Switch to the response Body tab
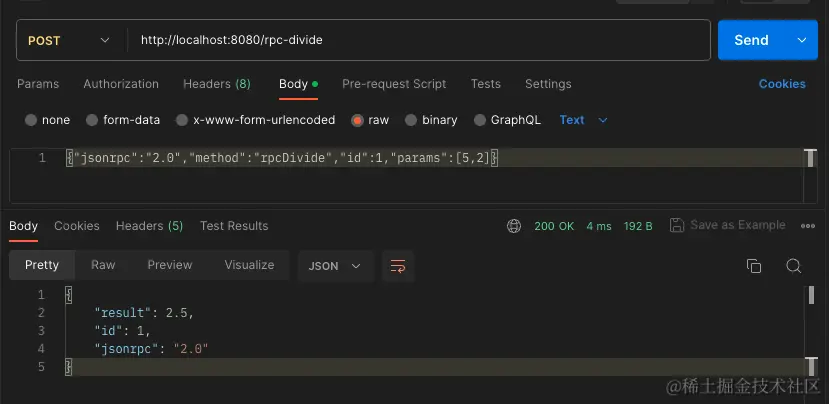The width and height of the screenshot is (829, 404). coord(23,226)
